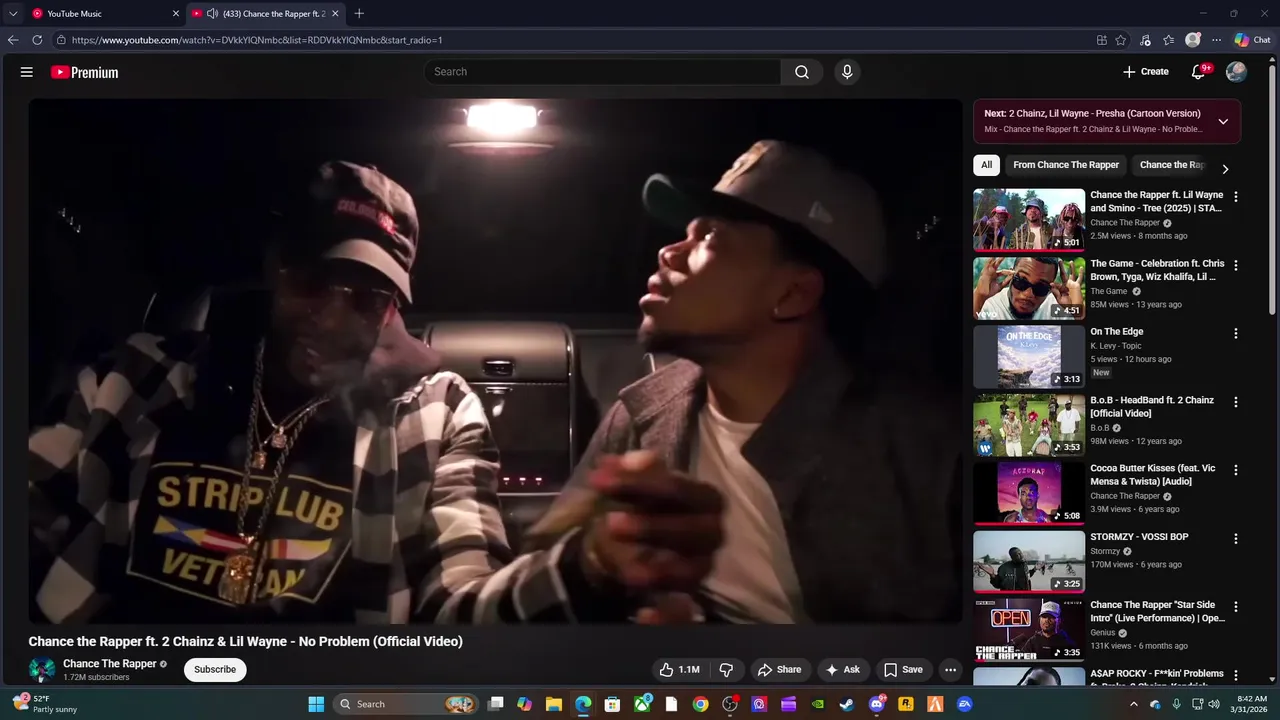Open a new browser tab
The image size is (1280, 720).
click(x=359, y=14)
